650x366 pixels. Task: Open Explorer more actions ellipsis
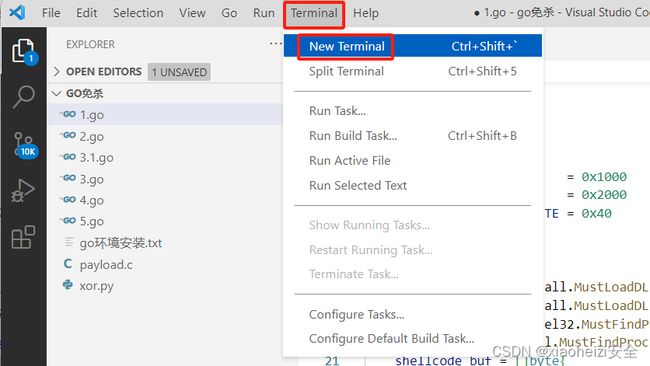coord(276,44)
